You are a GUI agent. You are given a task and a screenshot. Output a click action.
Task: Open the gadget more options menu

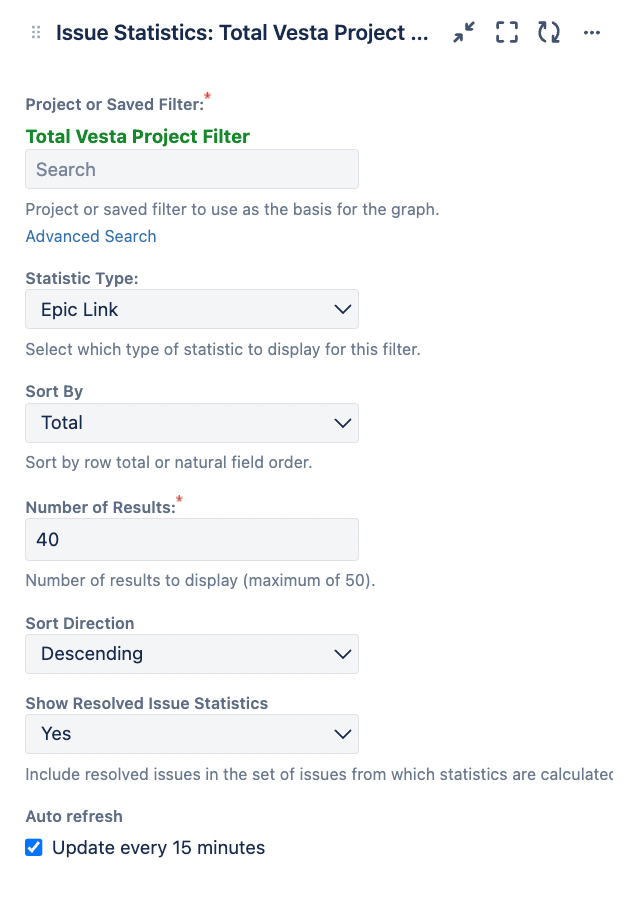[592, 32]
